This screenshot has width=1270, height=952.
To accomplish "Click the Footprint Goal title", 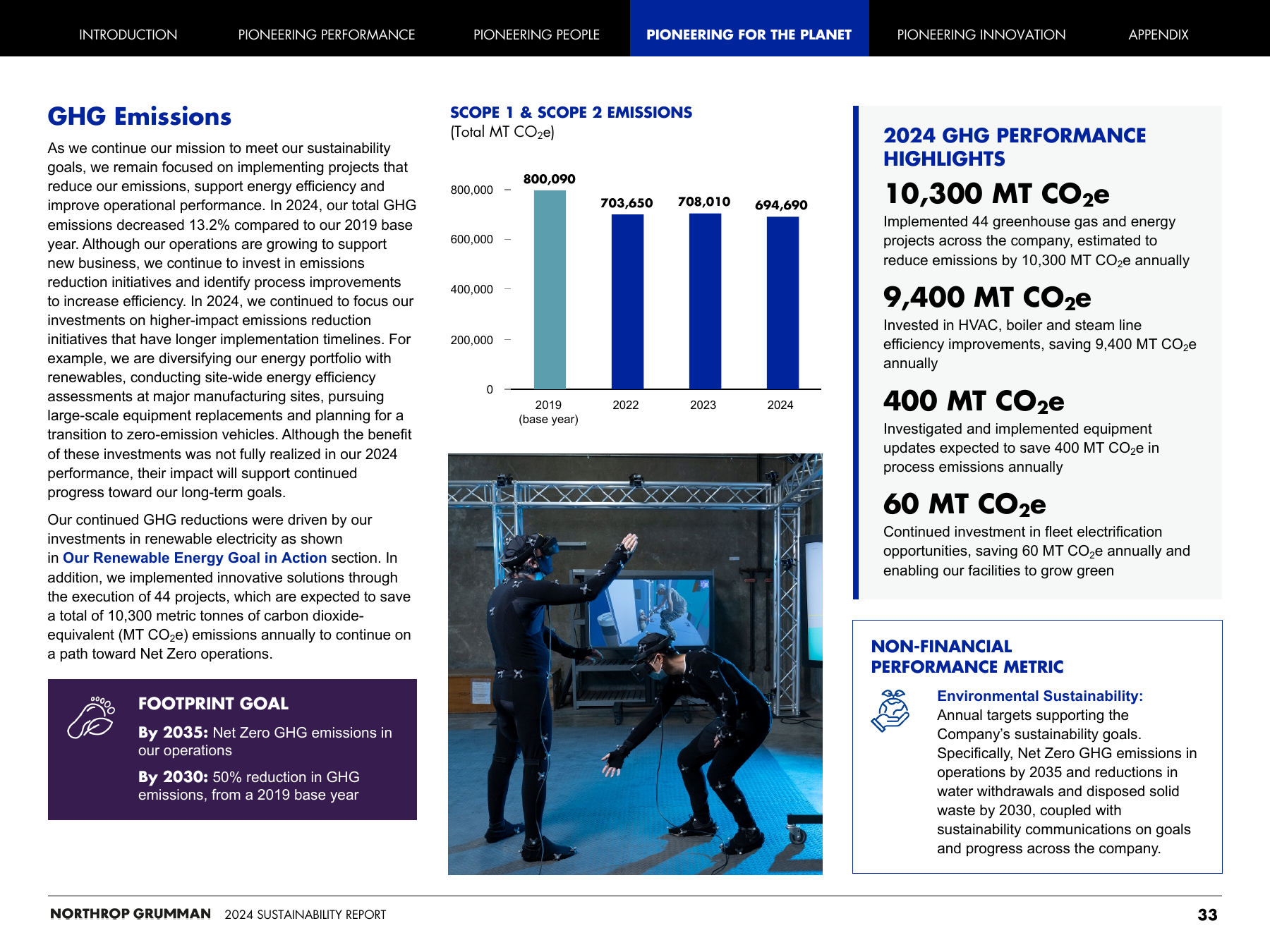I will coord(213,704).
